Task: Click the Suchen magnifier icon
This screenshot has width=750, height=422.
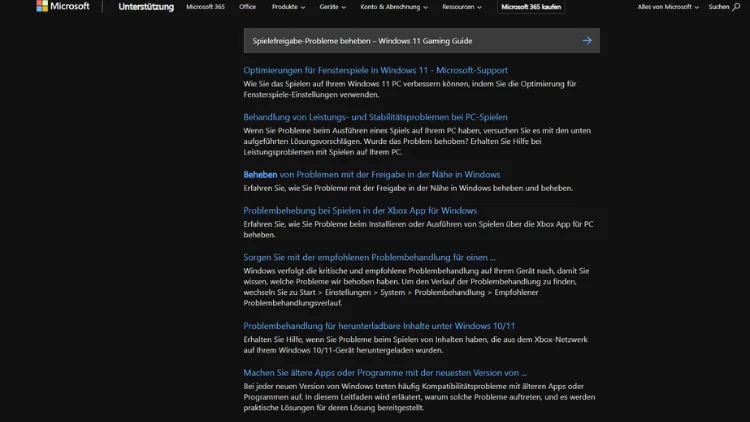Action: click(736, 7)
